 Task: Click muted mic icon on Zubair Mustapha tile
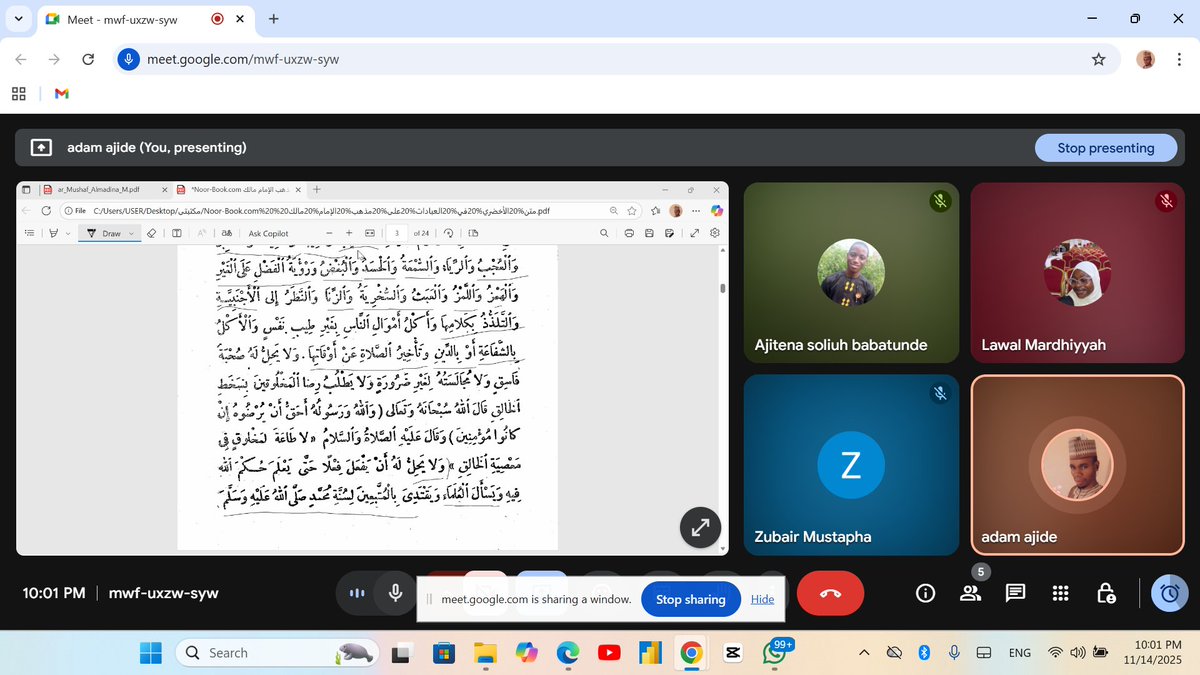(939, 394)
